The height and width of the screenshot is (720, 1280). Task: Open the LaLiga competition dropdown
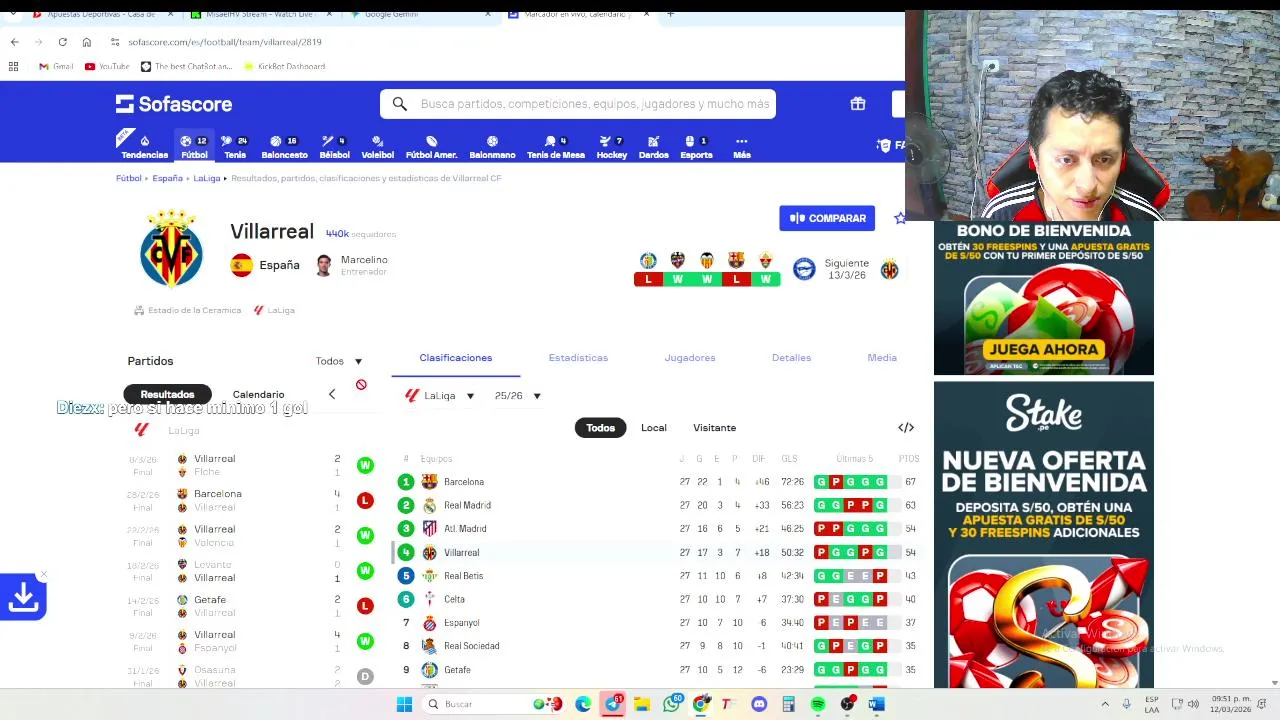440,396
